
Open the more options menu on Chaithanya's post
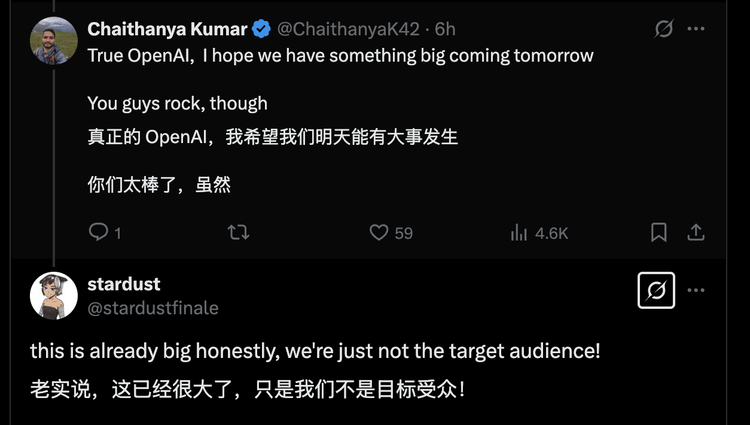point(696,29)
